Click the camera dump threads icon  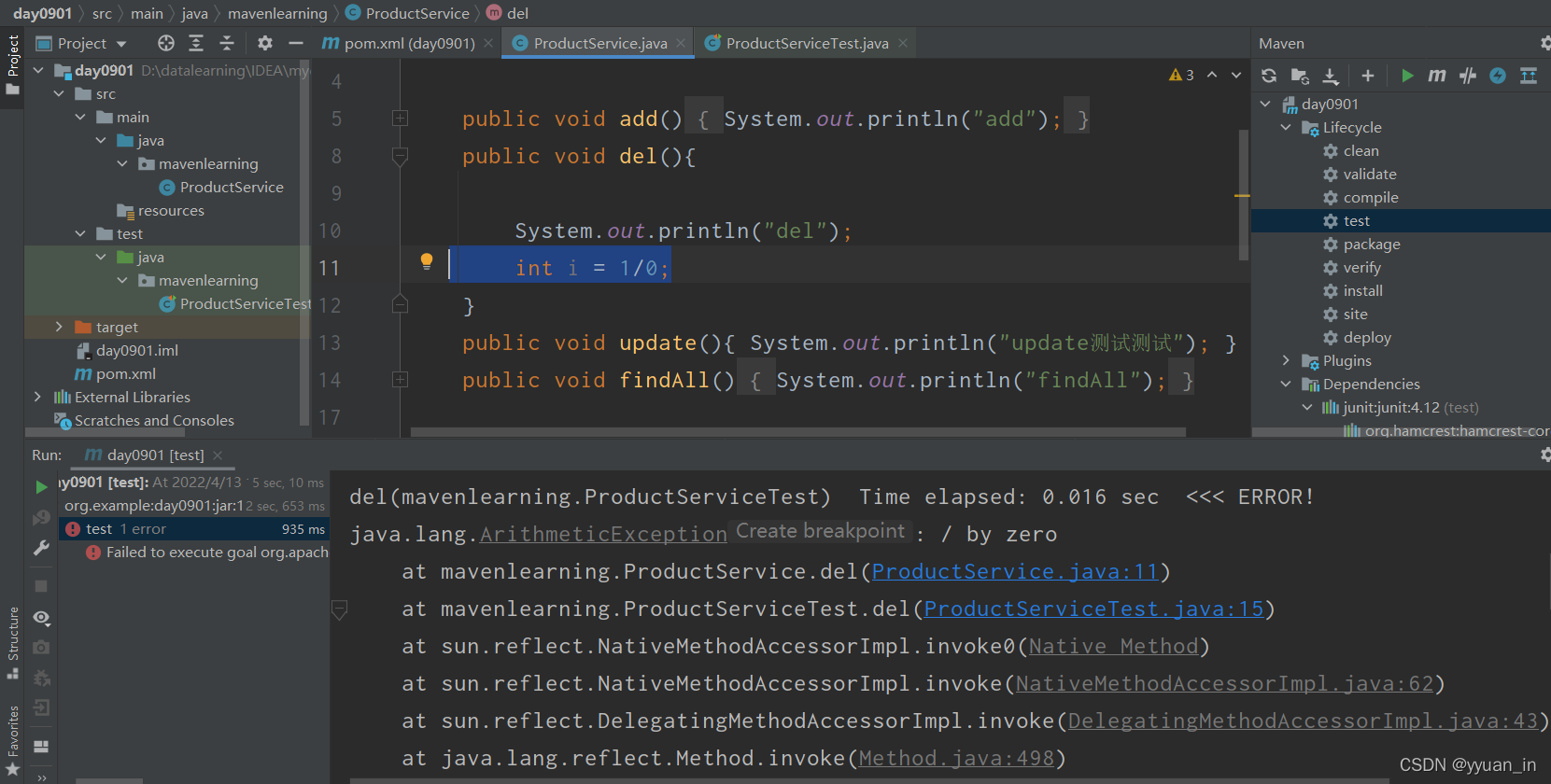pyautogui.click(x=41, y=647)
